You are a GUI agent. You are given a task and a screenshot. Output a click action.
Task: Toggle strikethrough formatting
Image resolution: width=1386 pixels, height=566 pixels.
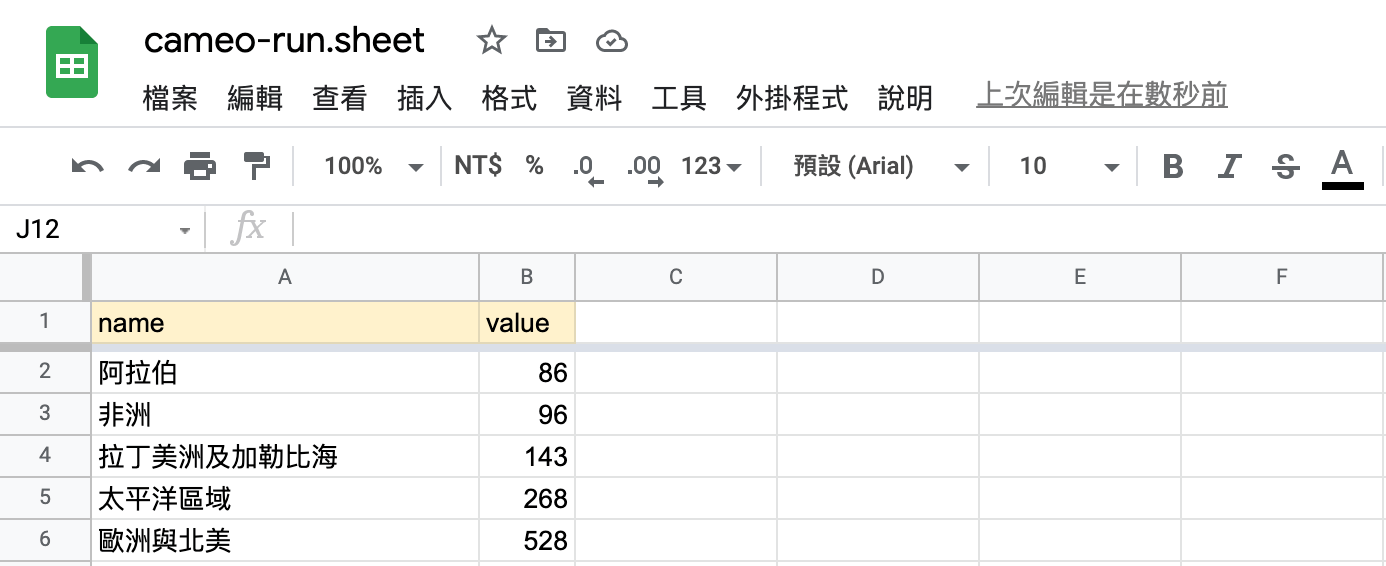pyautogui.click(x=1286, y=166)
